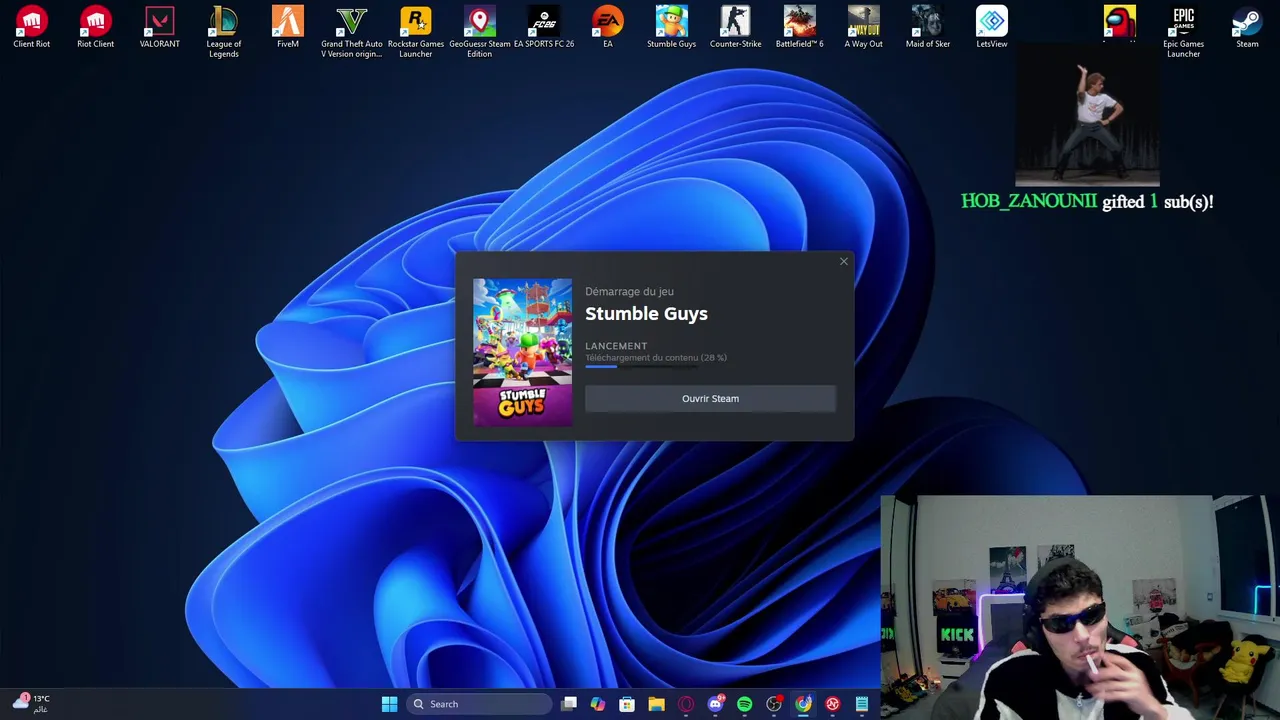
Task: Open Microsoft Store from the taskbar
Action: click(x=627, y=704)
